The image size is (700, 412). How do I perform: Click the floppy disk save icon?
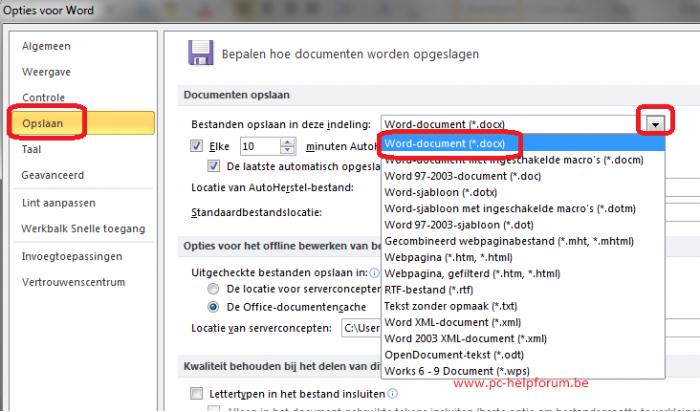coord(200,53)
